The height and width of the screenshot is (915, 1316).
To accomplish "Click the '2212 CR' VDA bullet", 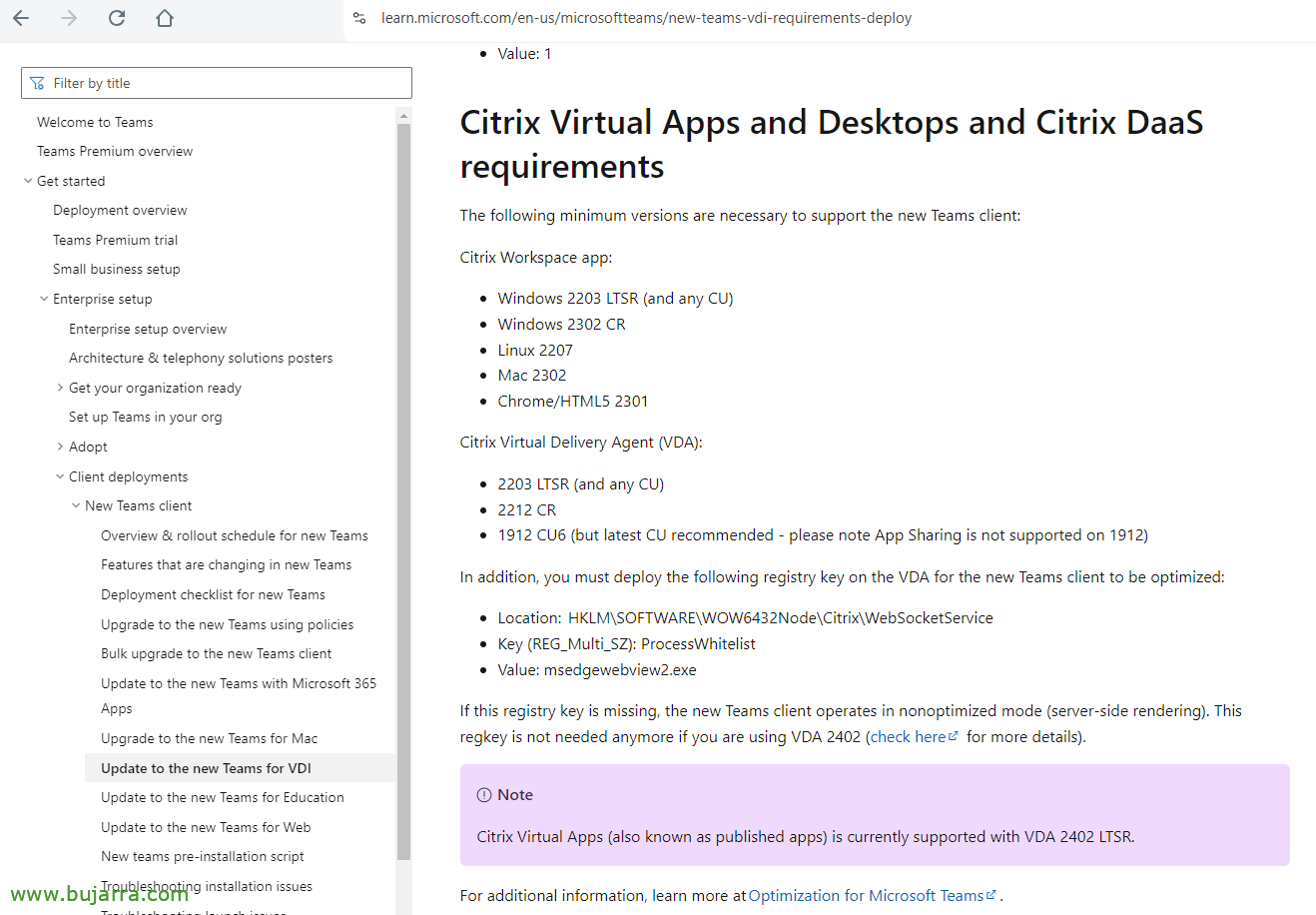I will [x=527, y=509].
